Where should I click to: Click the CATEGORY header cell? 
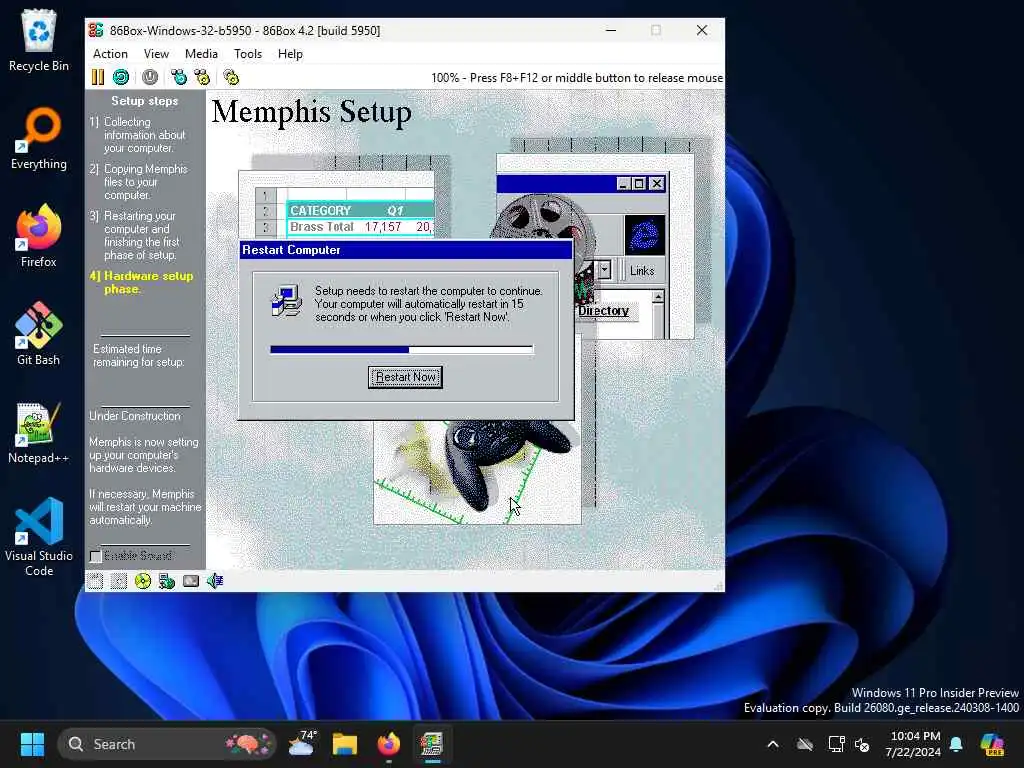(x=321, y=210)
